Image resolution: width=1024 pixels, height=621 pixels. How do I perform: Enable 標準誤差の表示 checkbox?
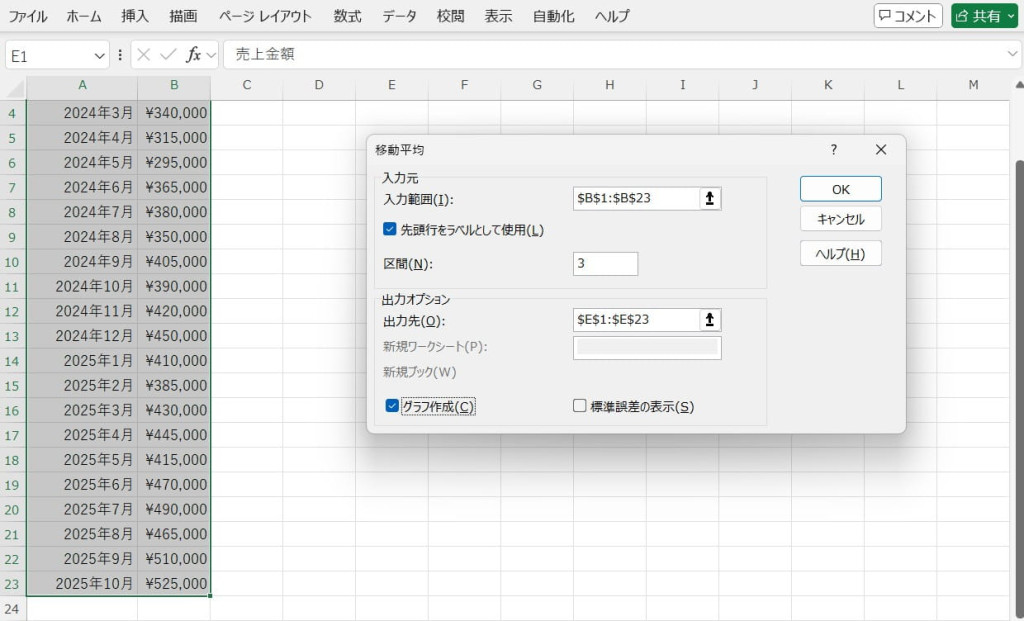click(579, 406)
